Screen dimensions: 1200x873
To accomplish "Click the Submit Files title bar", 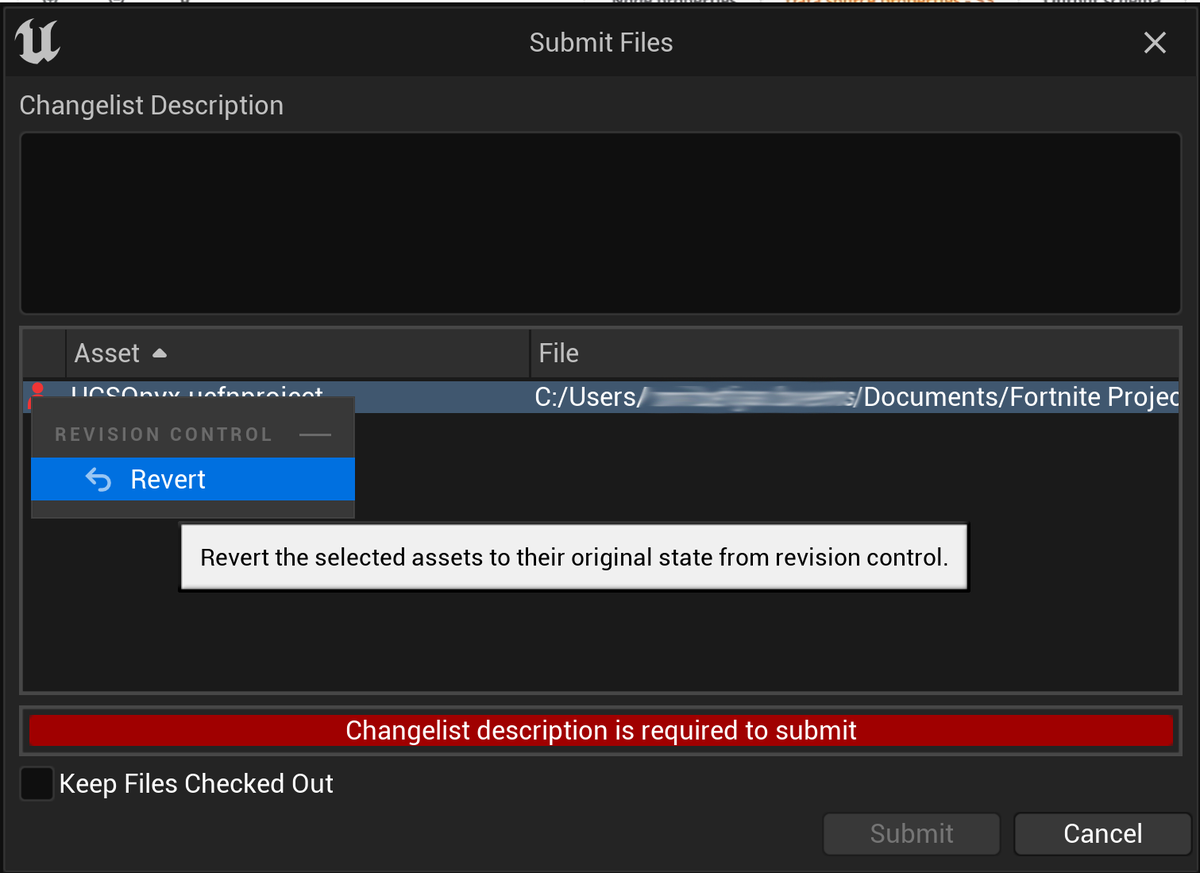I will pyautogui.click(x=600, y=42).
